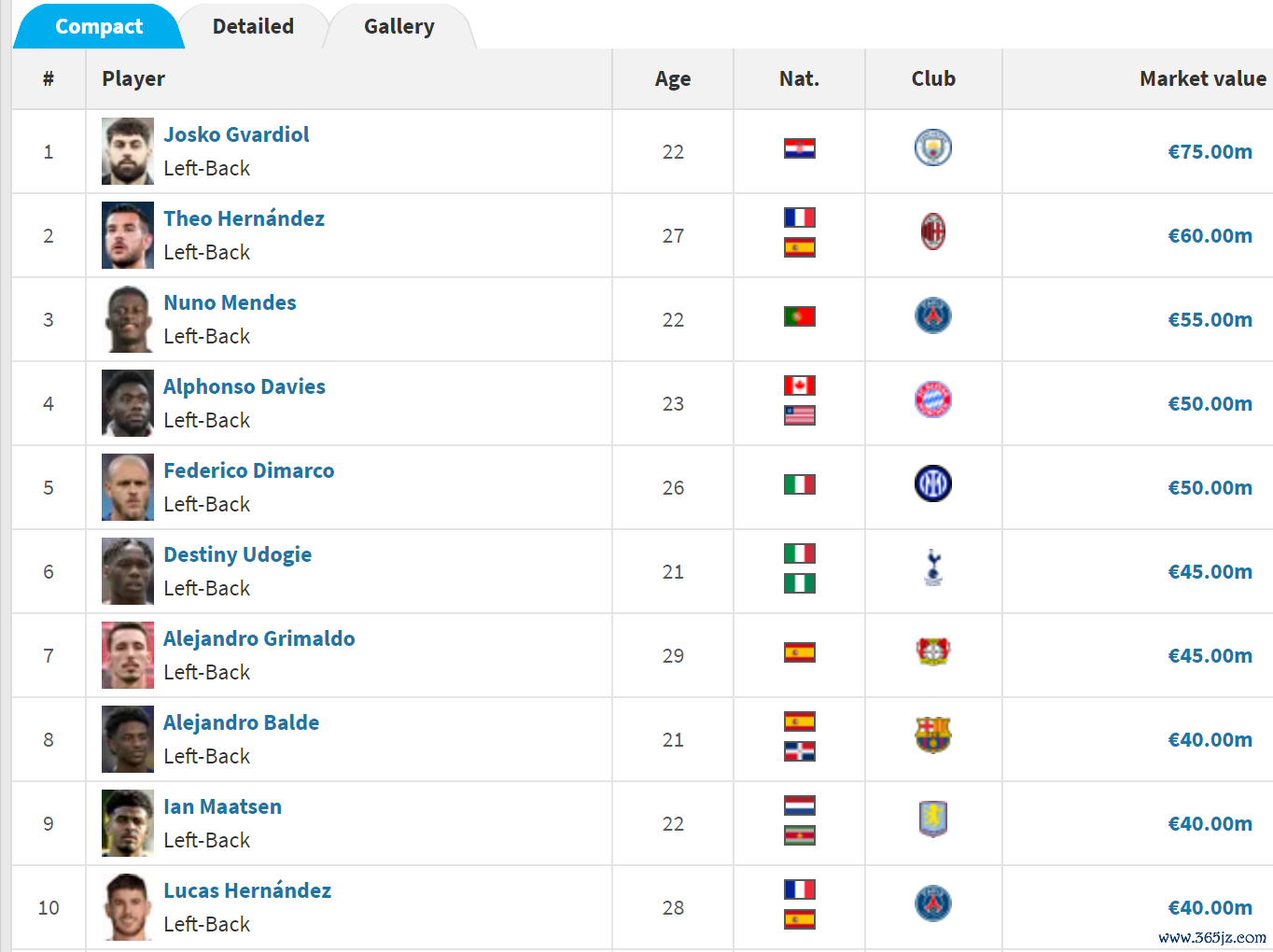Select the Compact view tab
The image size is (1273, 952).
(99, 26)
